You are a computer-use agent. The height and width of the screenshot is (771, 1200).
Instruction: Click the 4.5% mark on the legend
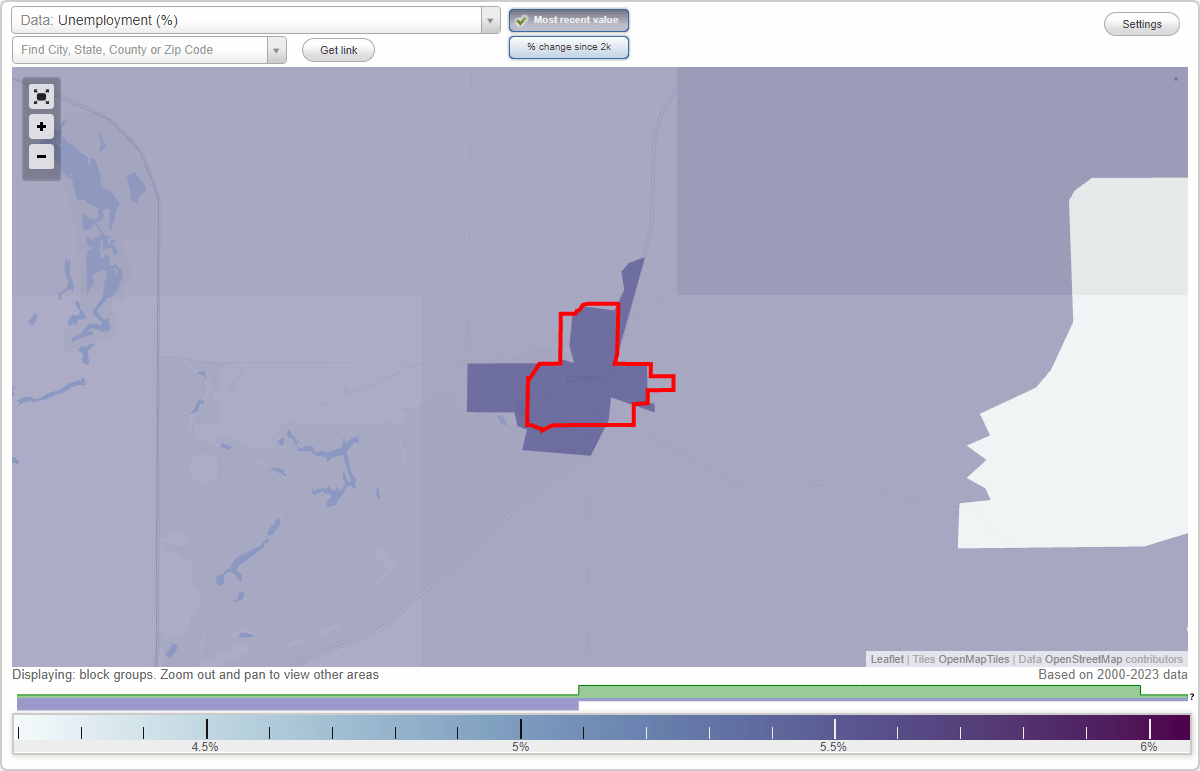(x=206, y=746)
